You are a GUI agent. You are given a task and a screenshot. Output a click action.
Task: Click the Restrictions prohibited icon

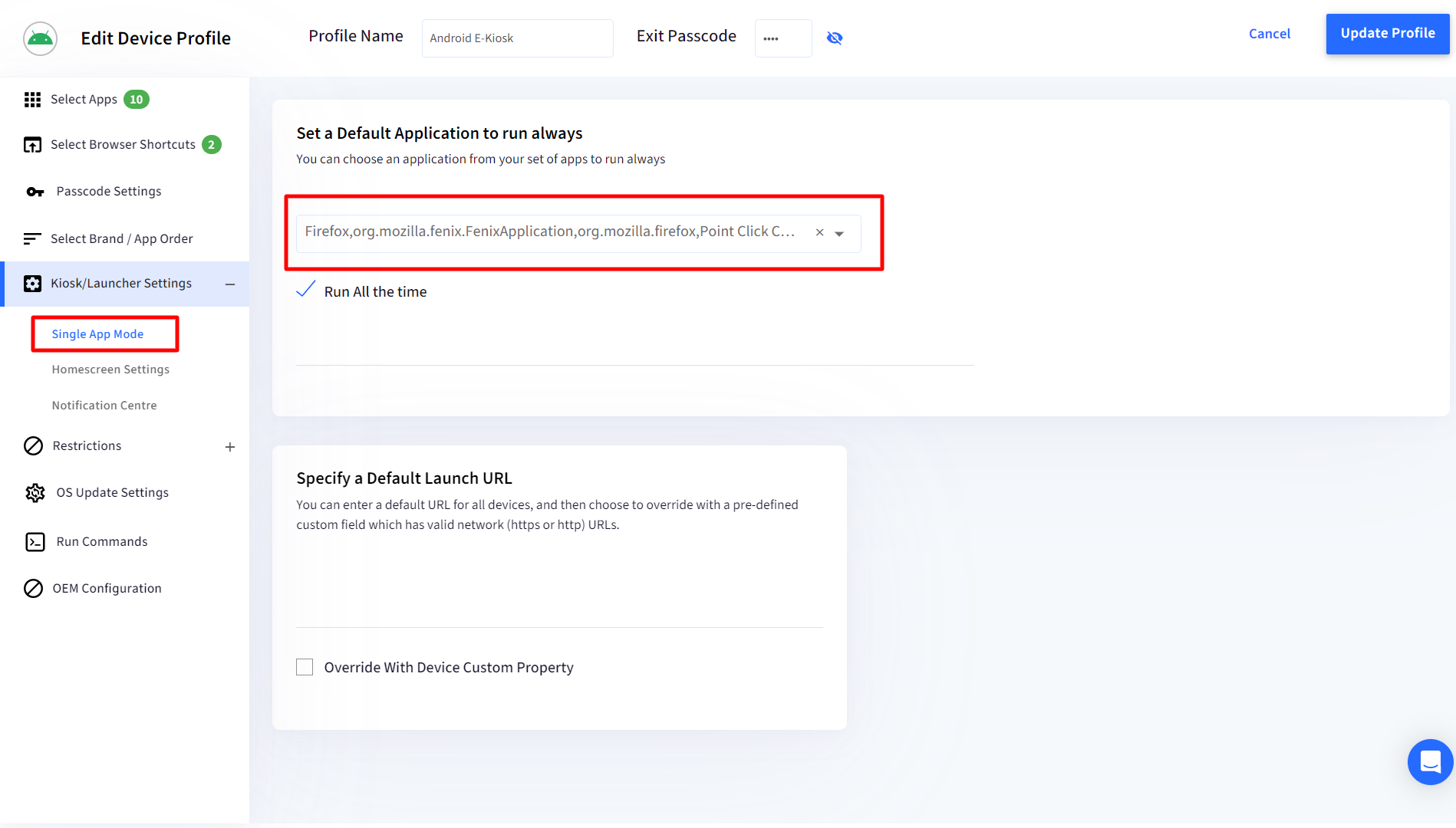(33, 446)
